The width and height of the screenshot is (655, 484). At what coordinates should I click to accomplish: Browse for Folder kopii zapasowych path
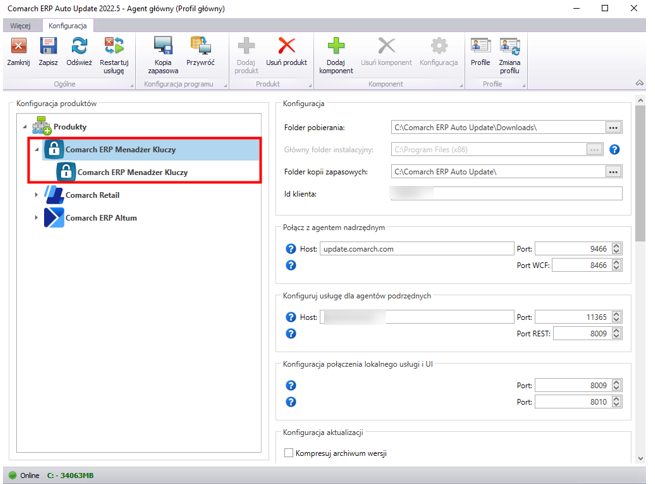pyautogui.click(x=613, y=172)
